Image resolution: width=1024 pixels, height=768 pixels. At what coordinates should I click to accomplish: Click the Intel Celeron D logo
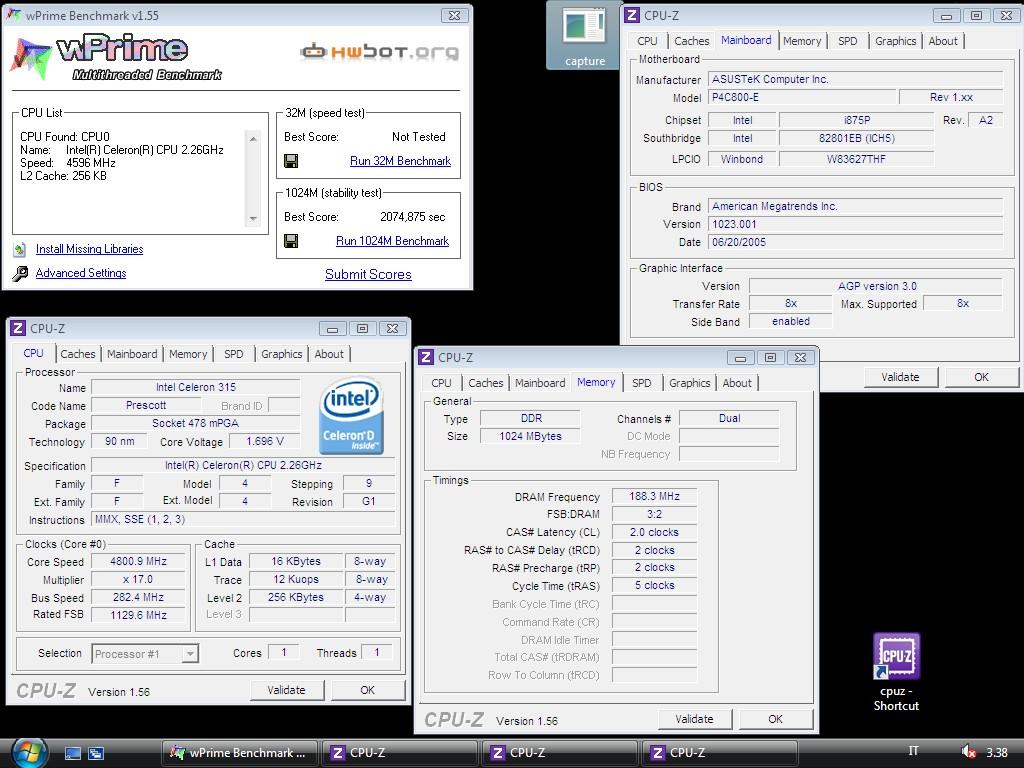(x=351, y=417)
